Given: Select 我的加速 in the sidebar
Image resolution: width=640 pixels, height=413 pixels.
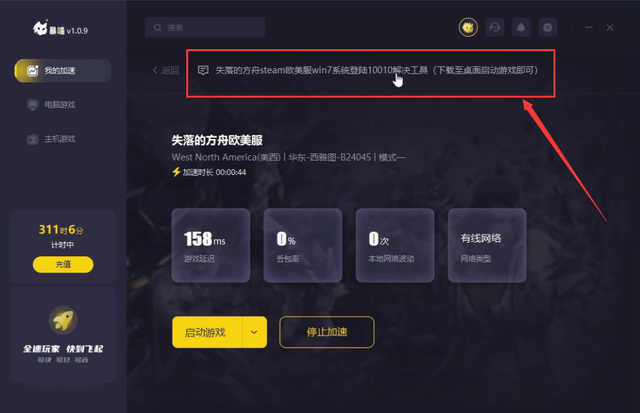Looking at the screenshot, I should (62, 71).
